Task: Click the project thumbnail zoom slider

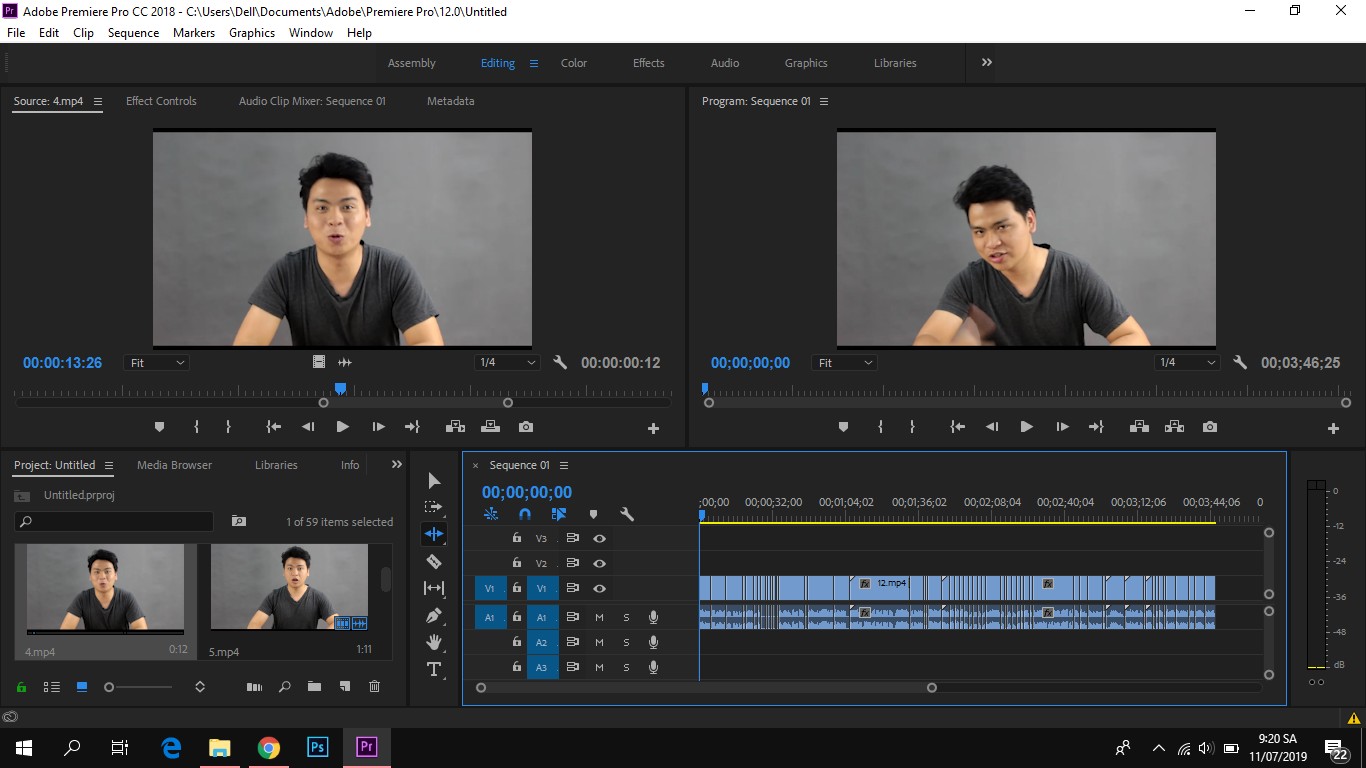Action: pos(139,687)
